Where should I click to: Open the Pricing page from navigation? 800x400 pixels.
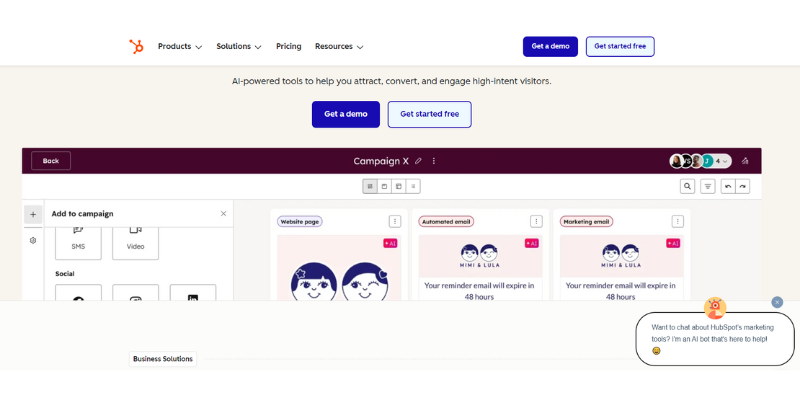(288, 46)
